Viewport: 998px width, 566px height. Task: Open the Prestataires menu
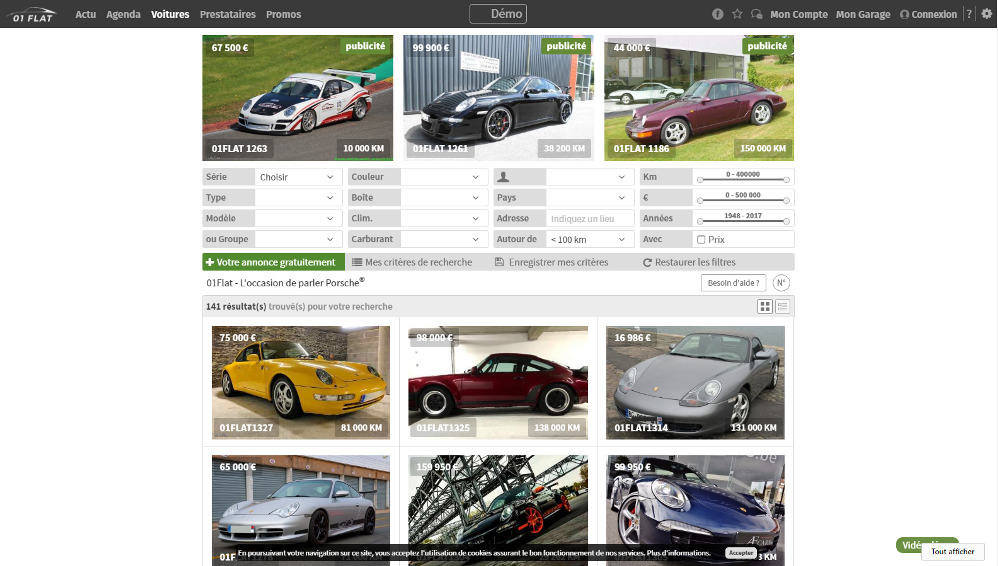[228, 14]
